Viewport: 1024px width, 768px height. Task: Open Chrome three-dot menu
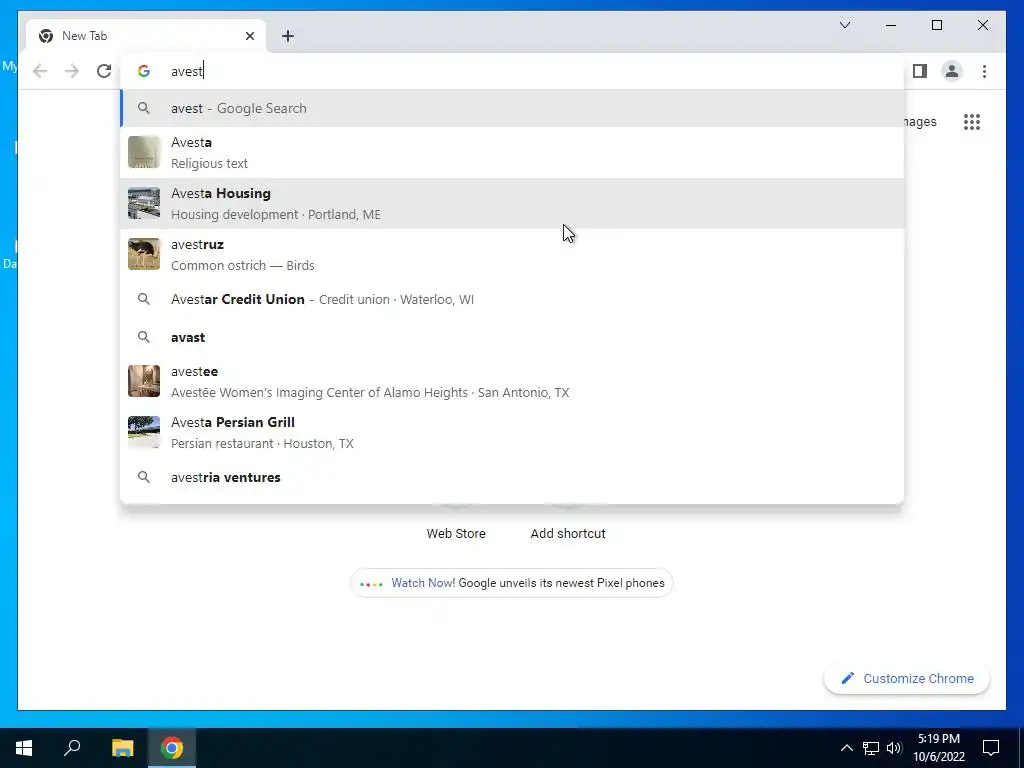point(984,71)
